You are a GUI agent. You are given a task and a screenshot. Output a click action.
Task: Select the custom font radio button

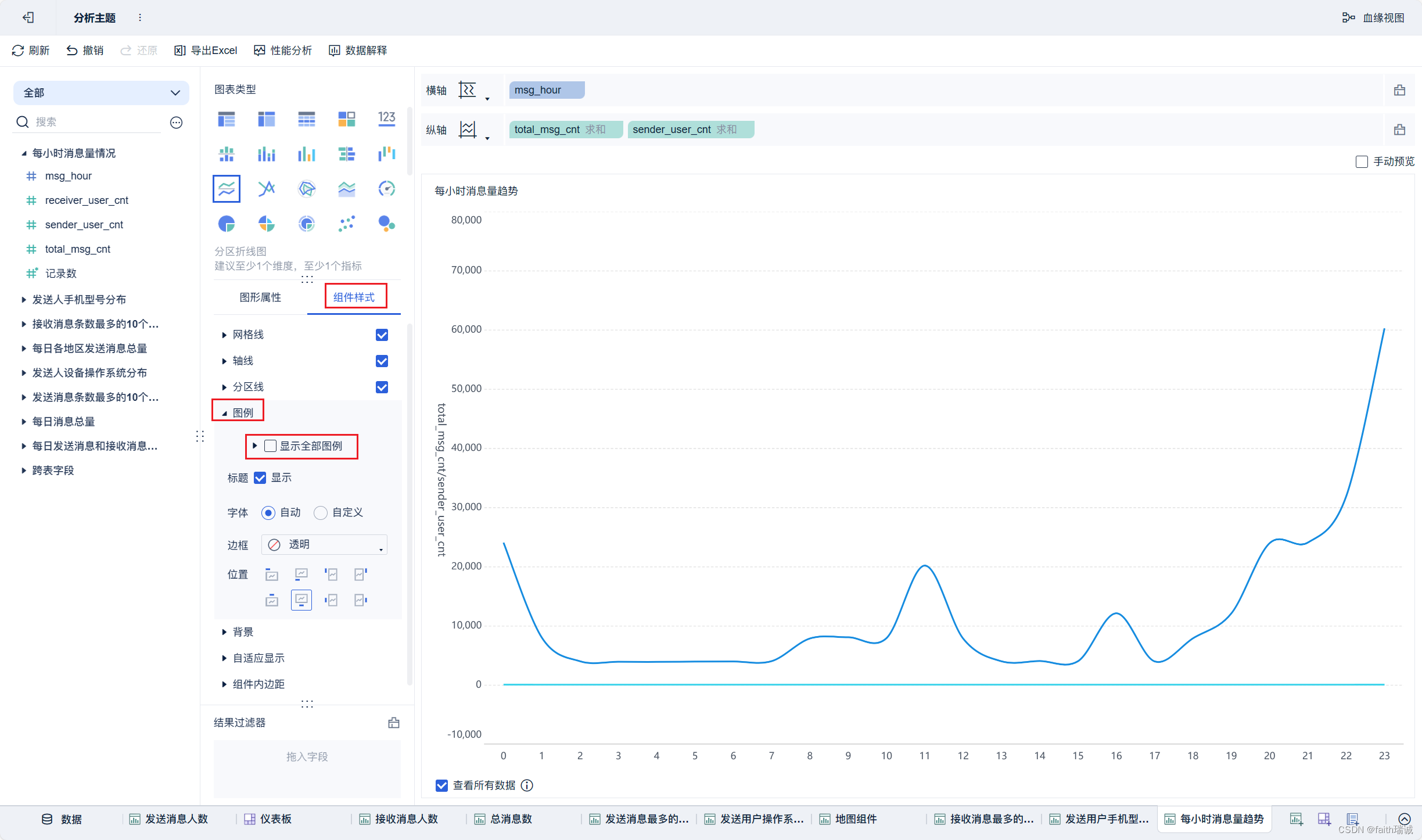pyautogui.click(x=320, y=513)
